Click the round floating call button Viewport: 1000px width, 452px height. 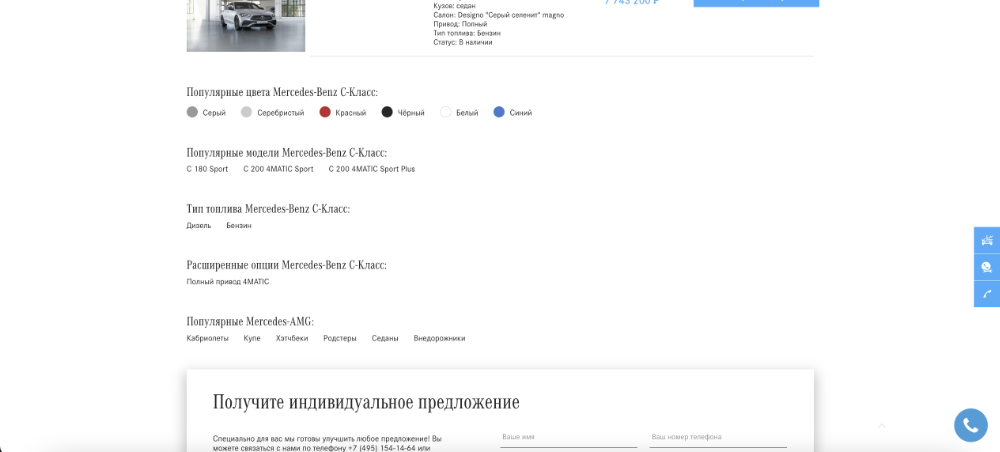click(971, 425)
